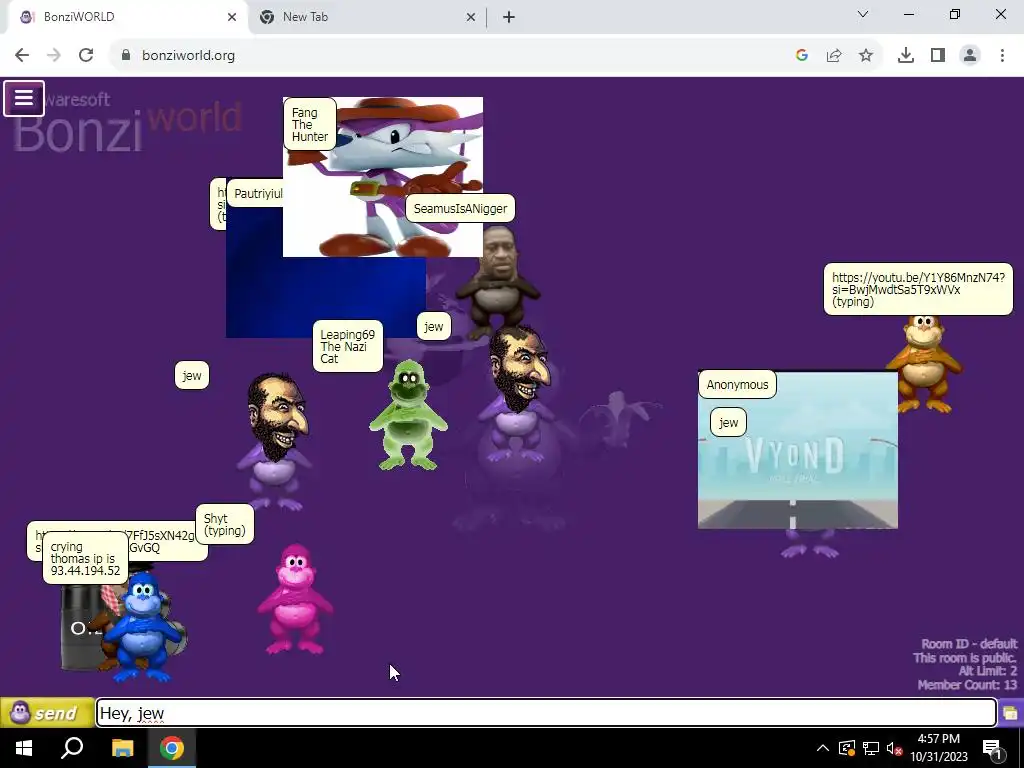Click the green Bonzi character

click(x=408, y=415)
